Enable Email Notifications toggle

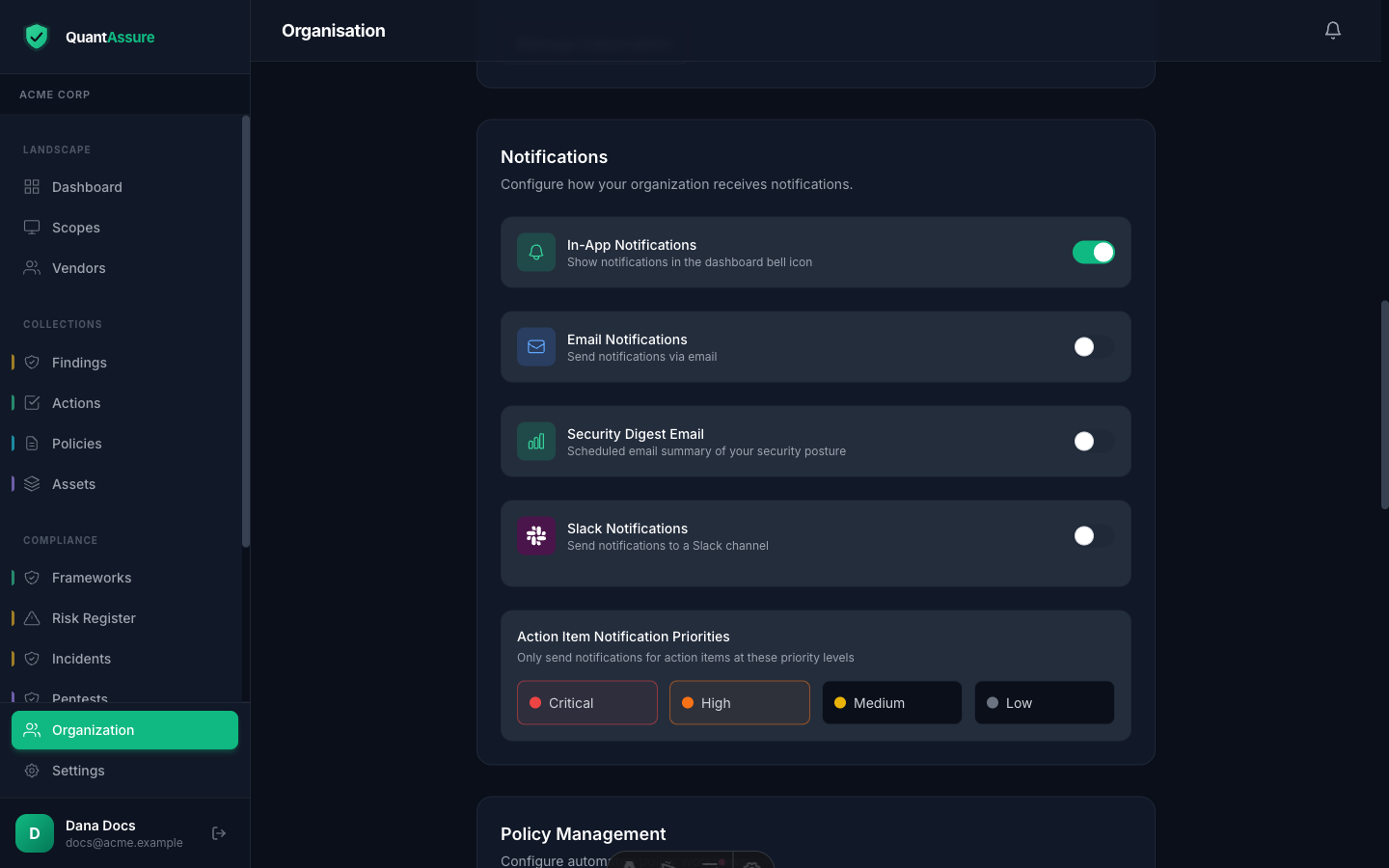[1094, 346]
